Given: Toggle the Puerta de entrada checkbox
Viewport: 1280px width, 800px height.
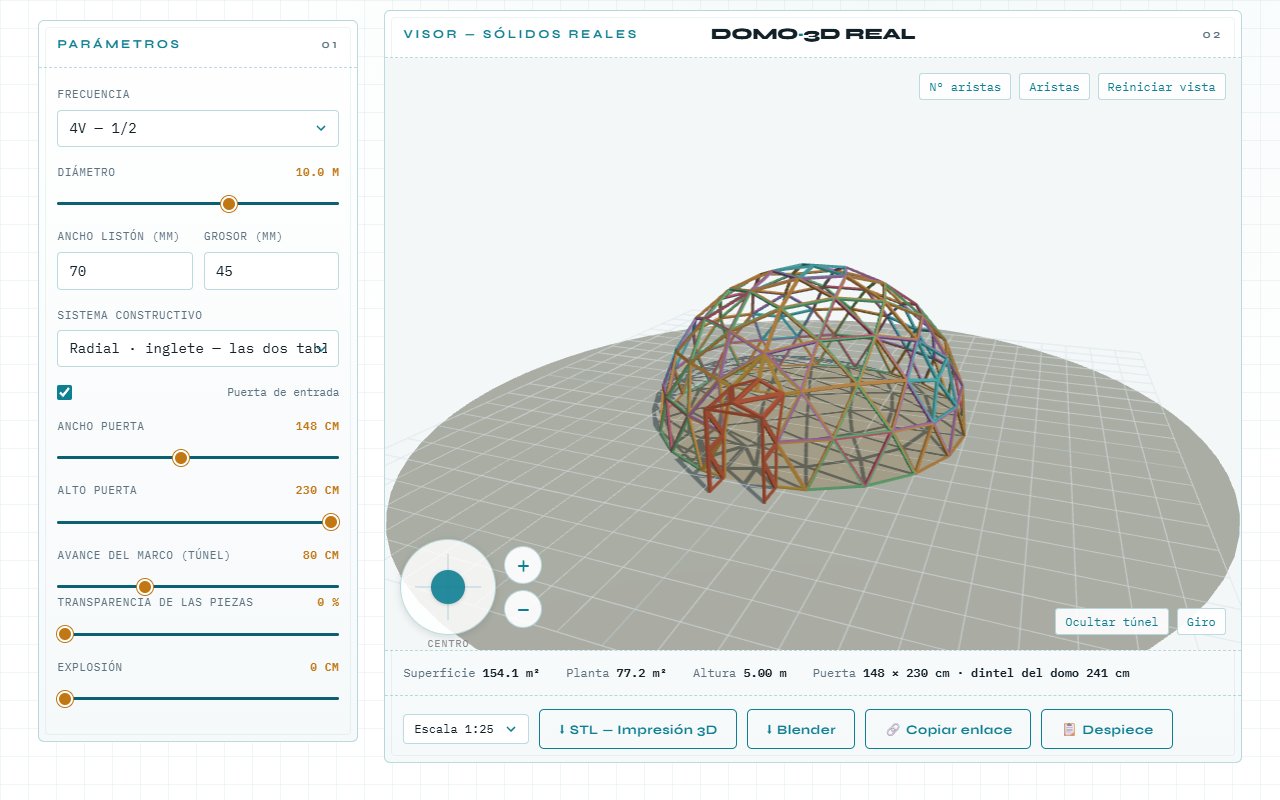Looking at the screenshot, I should coord(65,392).
